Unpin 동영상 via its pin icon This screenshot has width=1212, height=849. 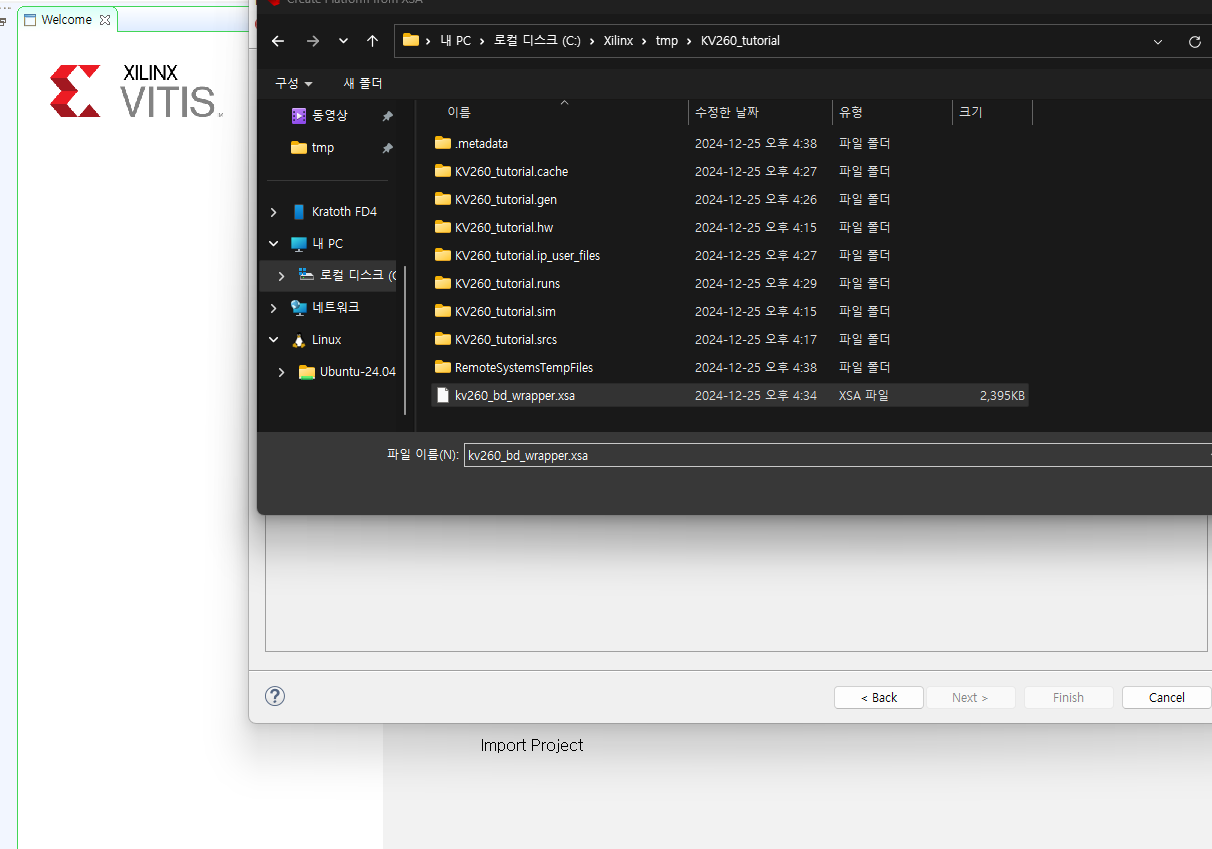(387, 116)
